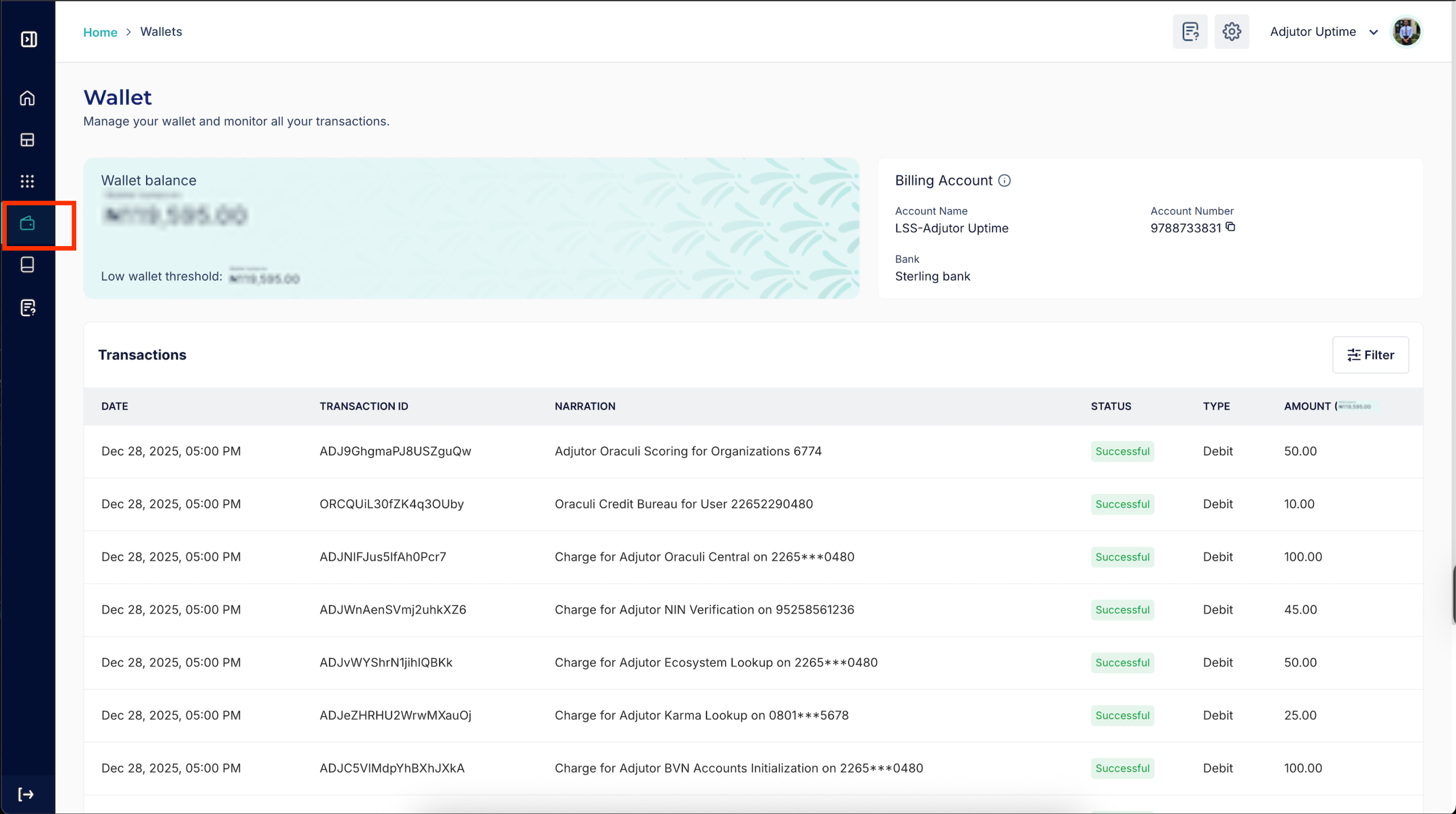Click the STATUS column header
Image resolution: width=1456 pixels, height=814 pixels.
1111,406
